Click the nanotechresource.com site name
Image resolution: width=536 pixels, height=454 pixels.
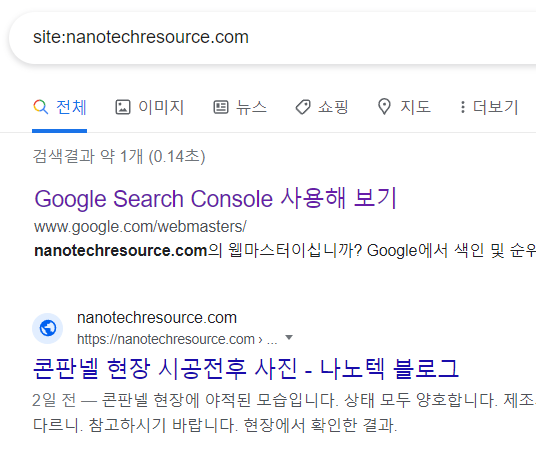pyautogui.click(x=157, y=318)
